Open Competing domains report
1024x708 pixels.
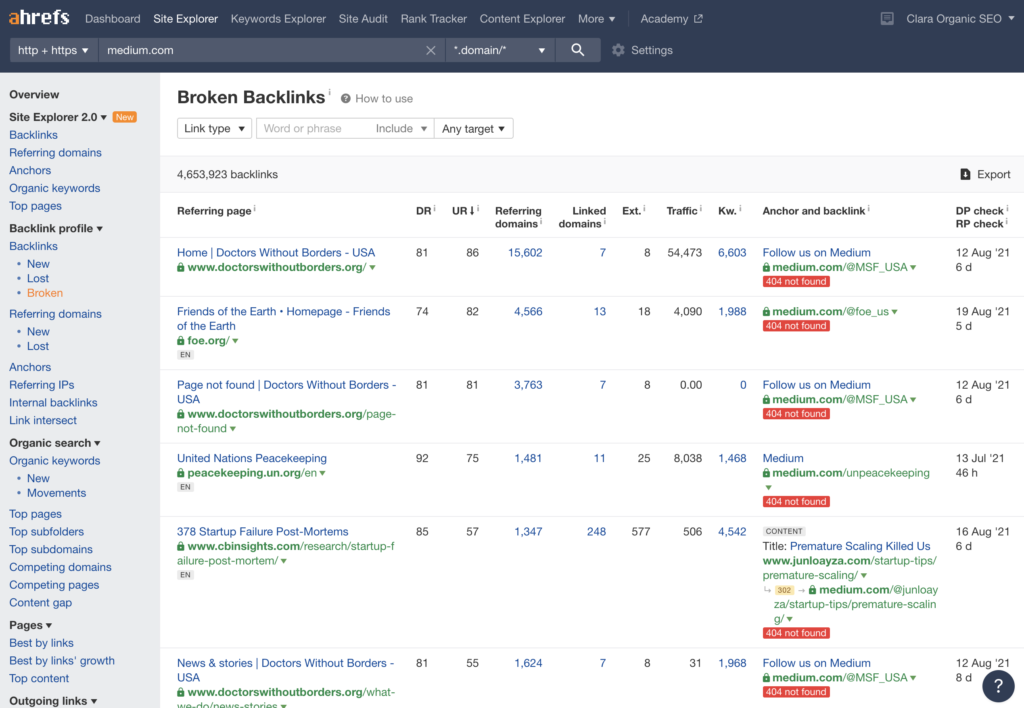(x=60, y=567)
